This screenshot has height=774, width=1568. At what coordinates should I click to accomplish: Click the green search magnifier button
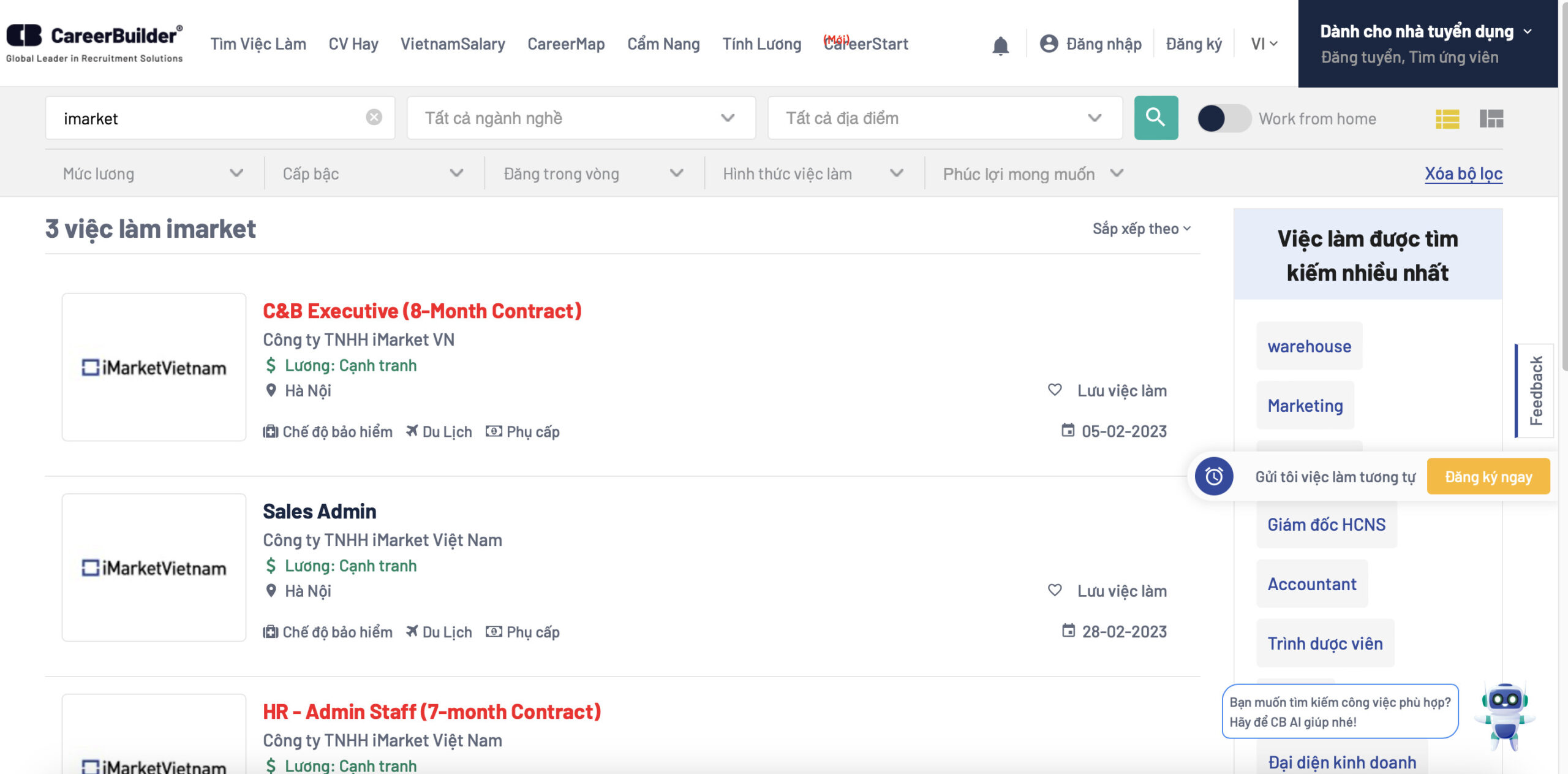[1156, 117]
